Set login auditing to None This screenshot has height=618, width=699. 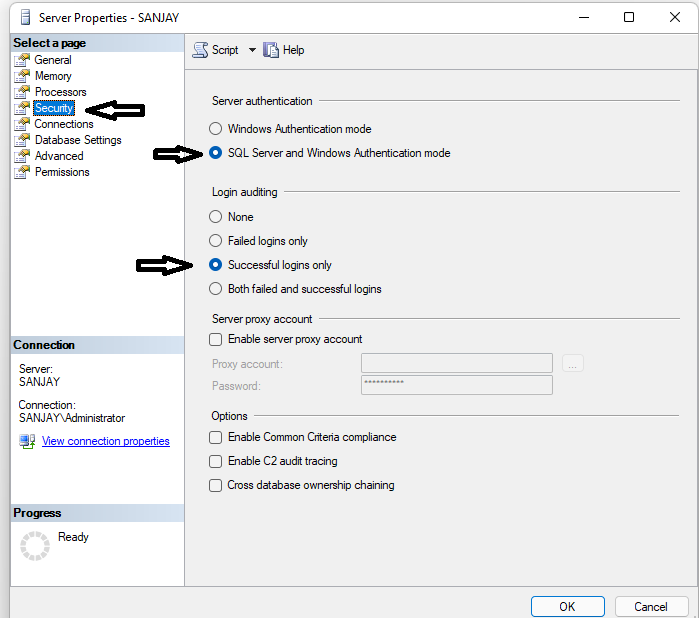(216, 217)
